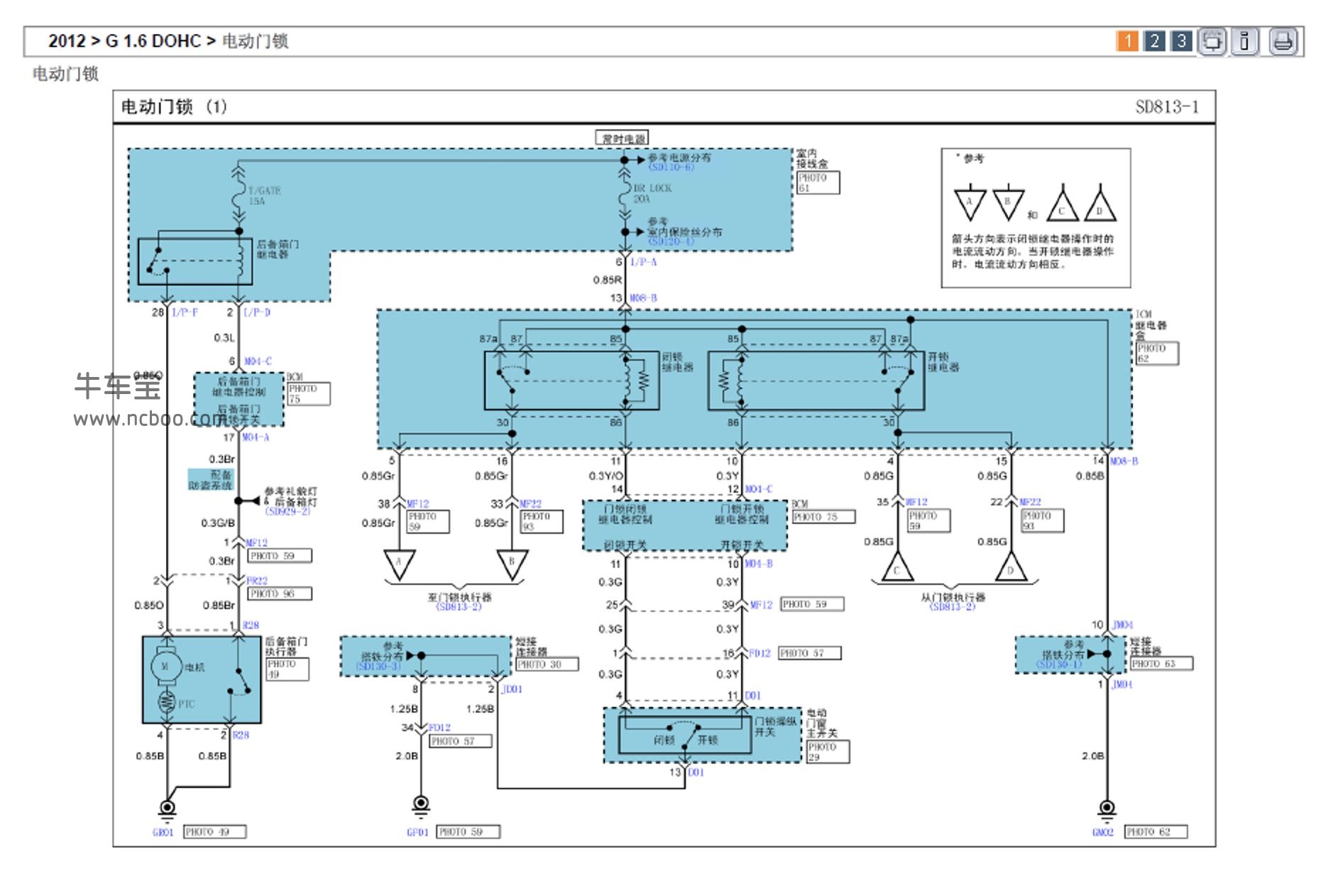1326x896 pixels.
Task: Open PHOTO 49 next to GR01 ground
Action: [215, 831]
